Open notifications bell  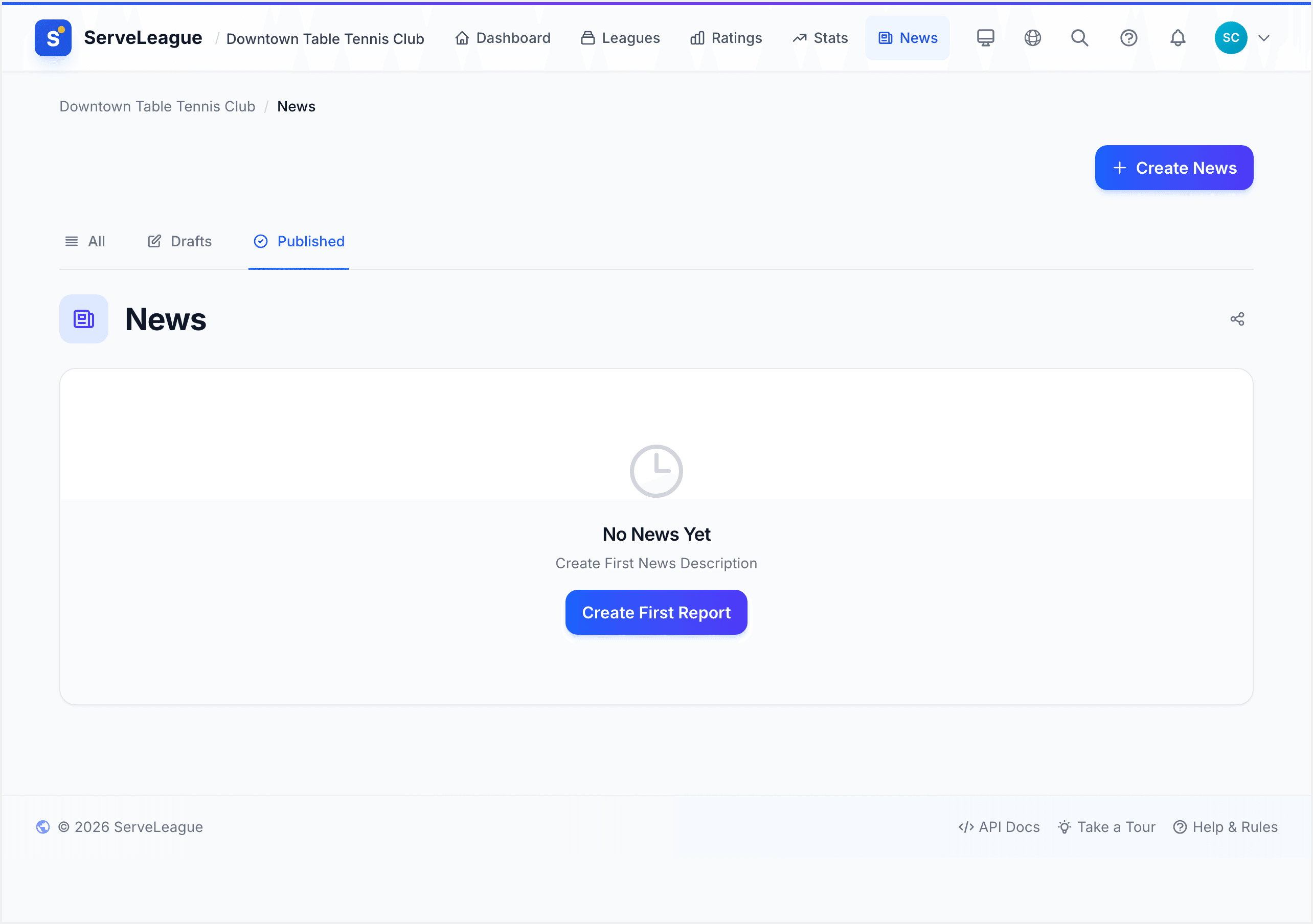coord(1178,38)
